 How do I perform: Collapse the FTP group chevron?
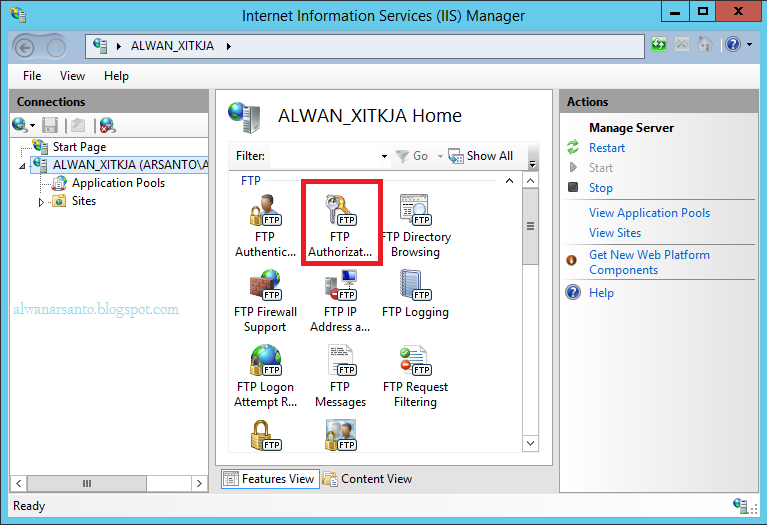(x=509, y=181)
